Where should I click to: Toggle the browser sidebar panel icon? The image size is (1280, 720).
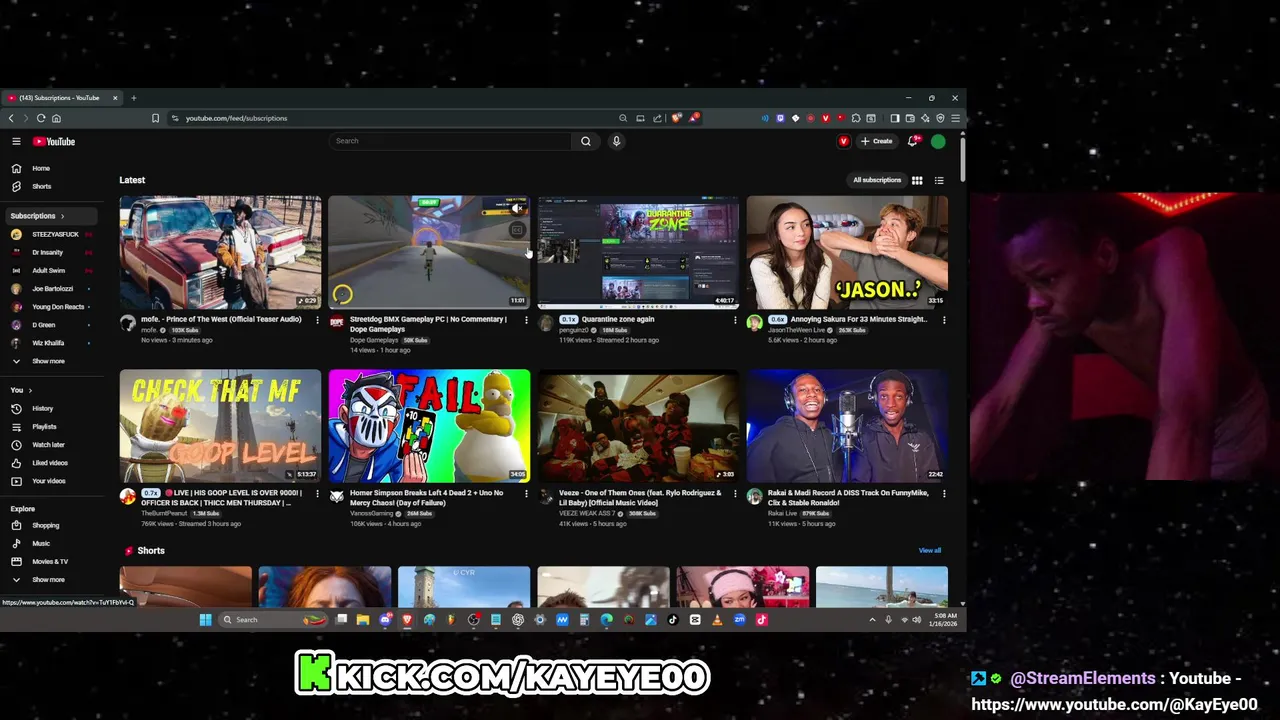click(x=895, y=118)
